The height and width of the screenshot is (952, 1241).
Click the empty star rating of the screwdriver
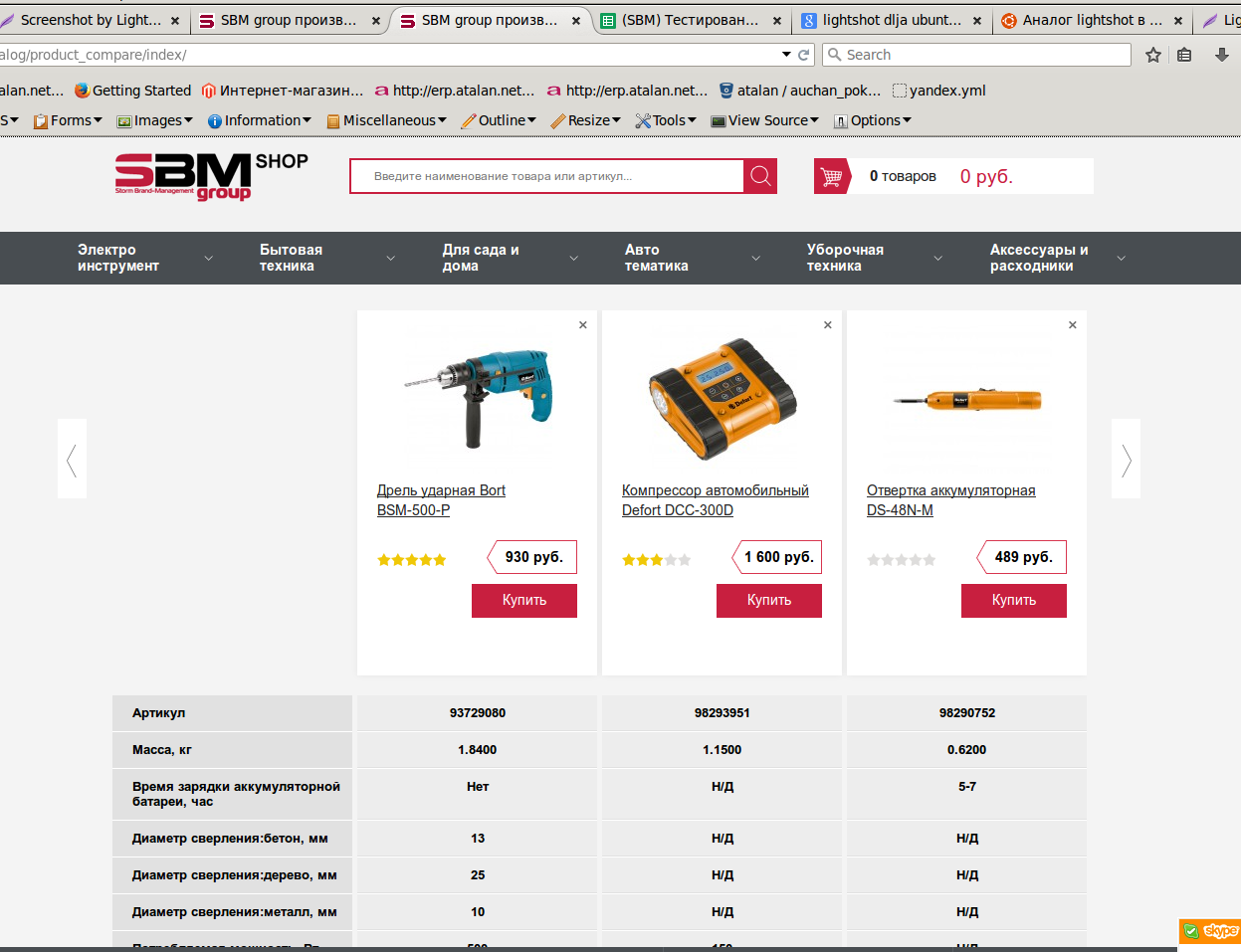[x=902, y=560]
